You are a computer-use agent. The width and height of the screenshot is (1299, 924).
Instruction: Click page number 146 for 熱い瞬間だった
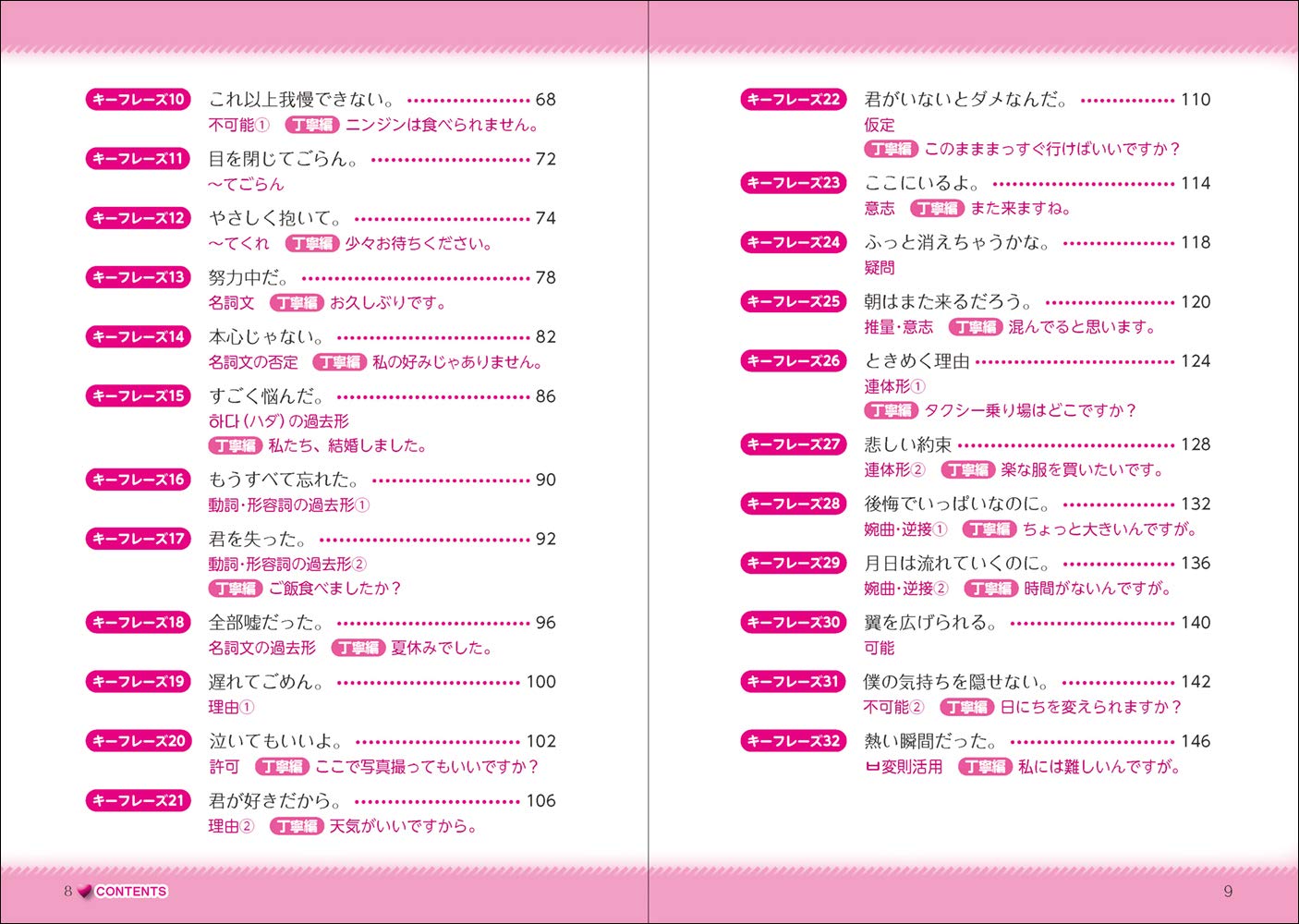[x=1196, y=741]
